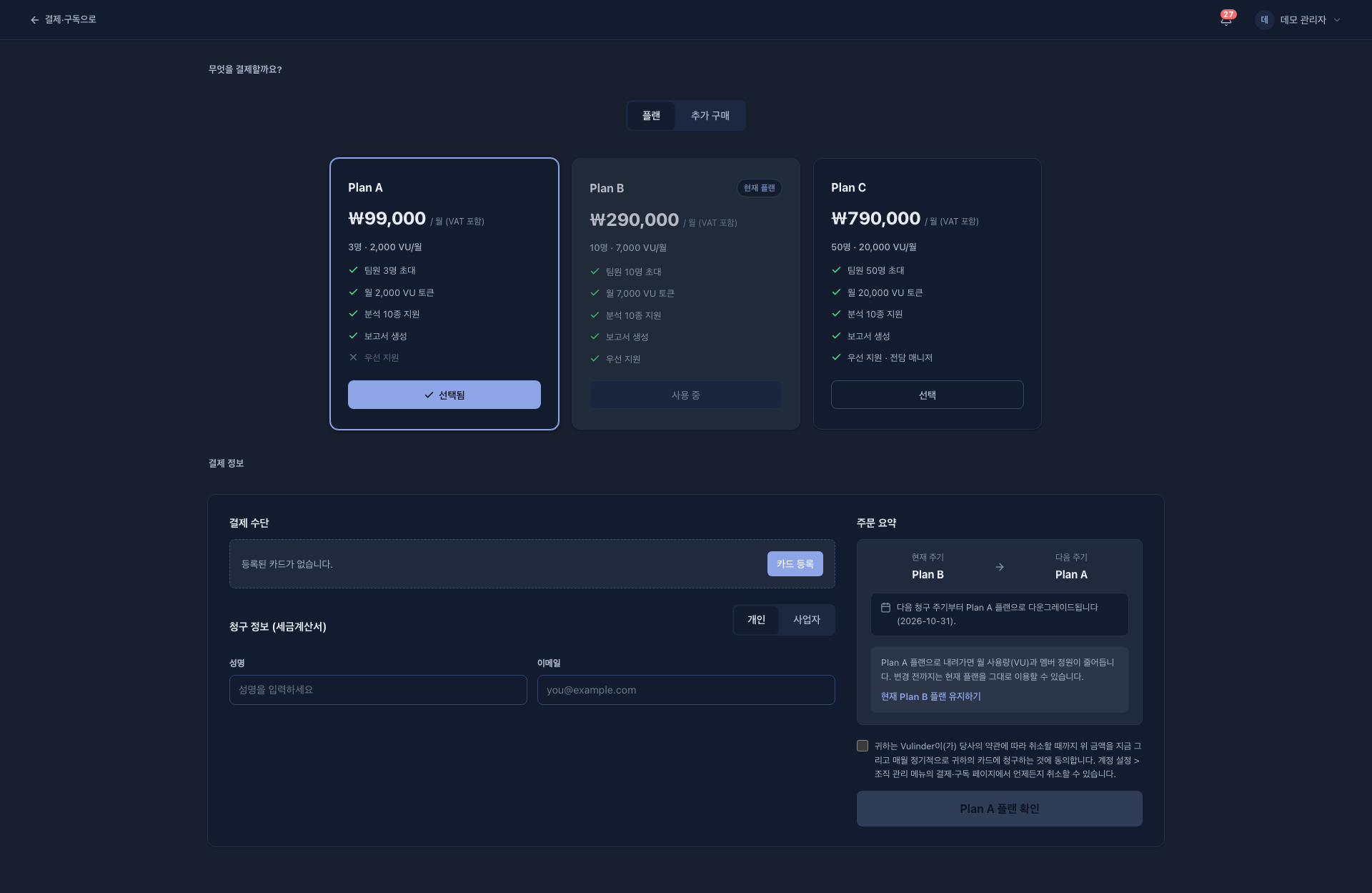The image size is (1372, 893).
Task: Click the 현재 Plan B 플랜 유지하기 link
Action: (x=931, y=696)
